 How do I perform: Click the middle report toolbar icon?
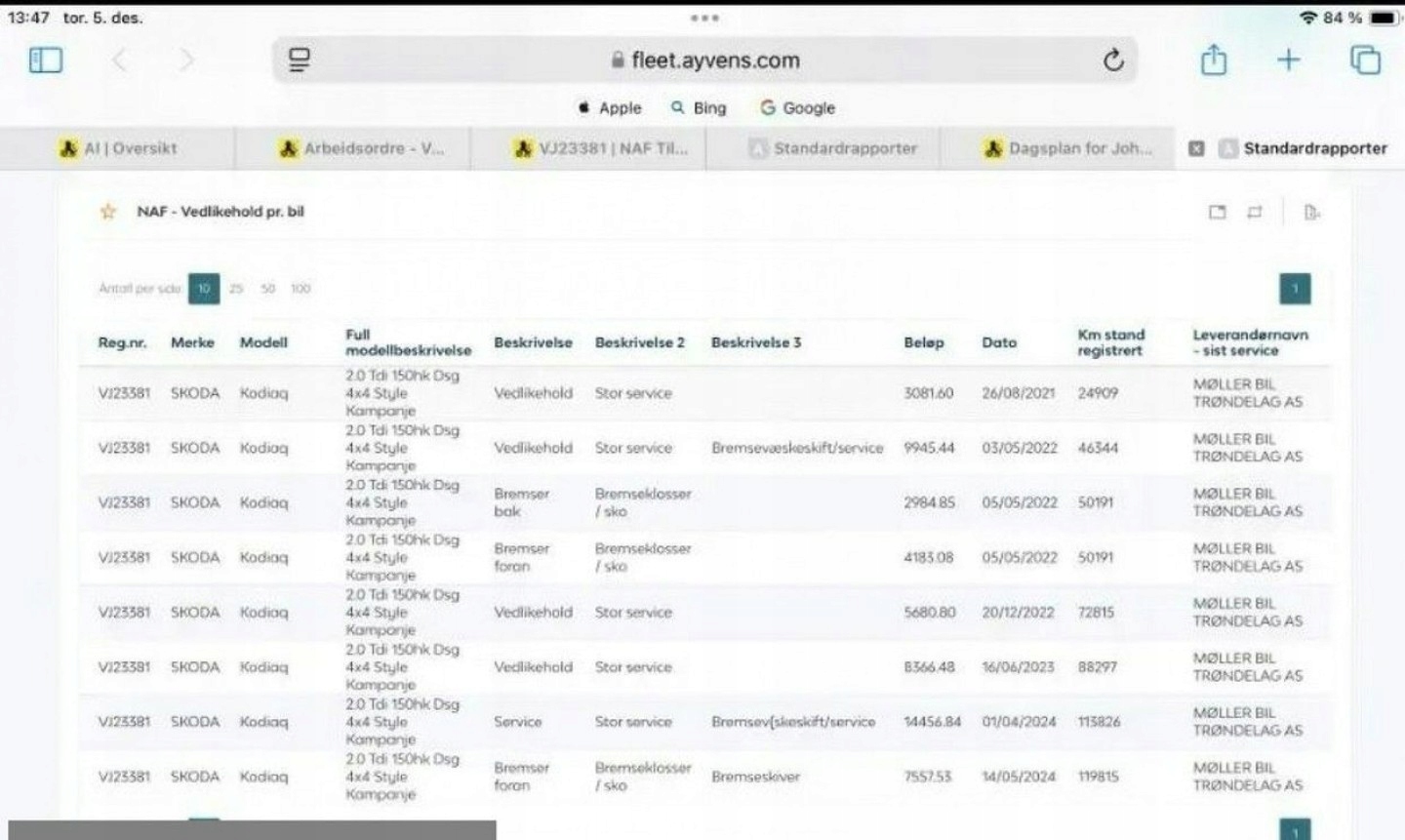pyautogui.click(x=1255, y=212)
